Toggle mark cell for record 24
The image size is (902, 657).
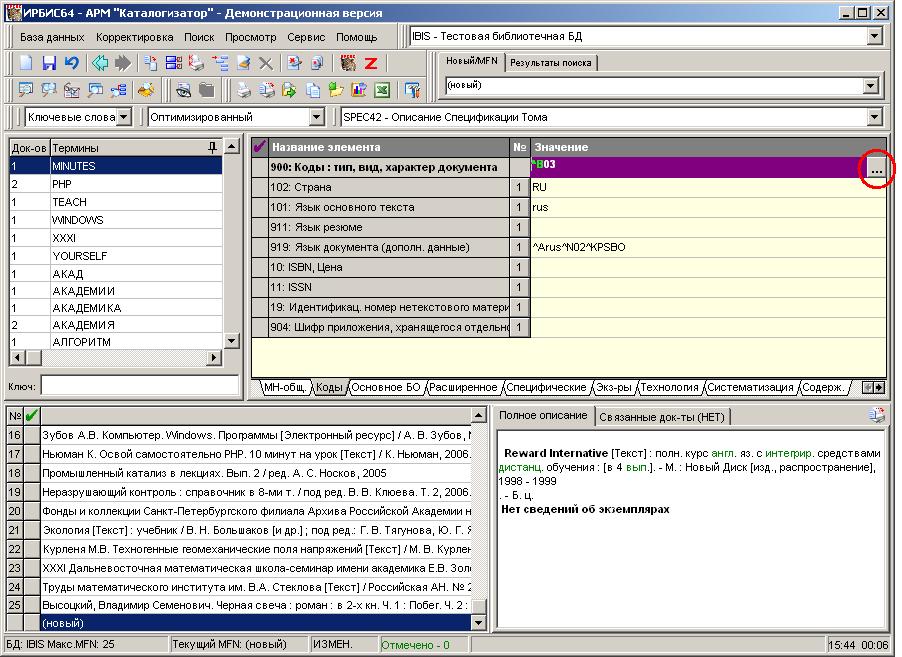31,586
